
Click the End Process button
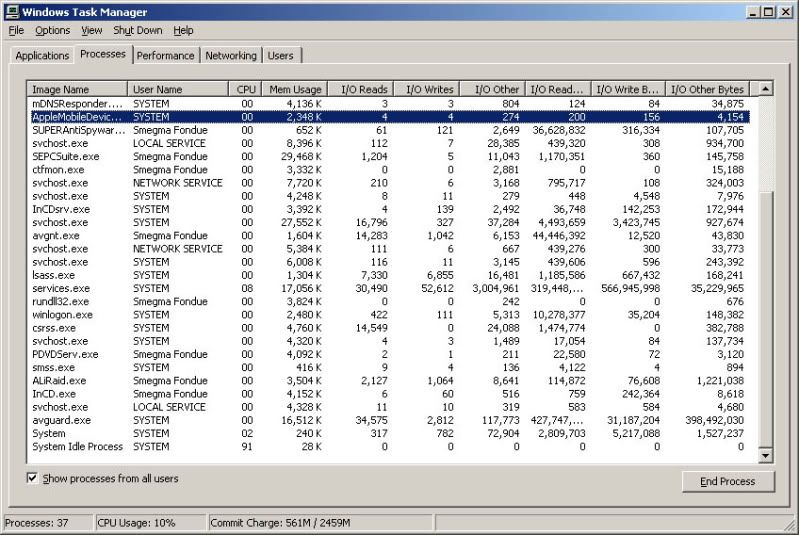pos(728,481)
